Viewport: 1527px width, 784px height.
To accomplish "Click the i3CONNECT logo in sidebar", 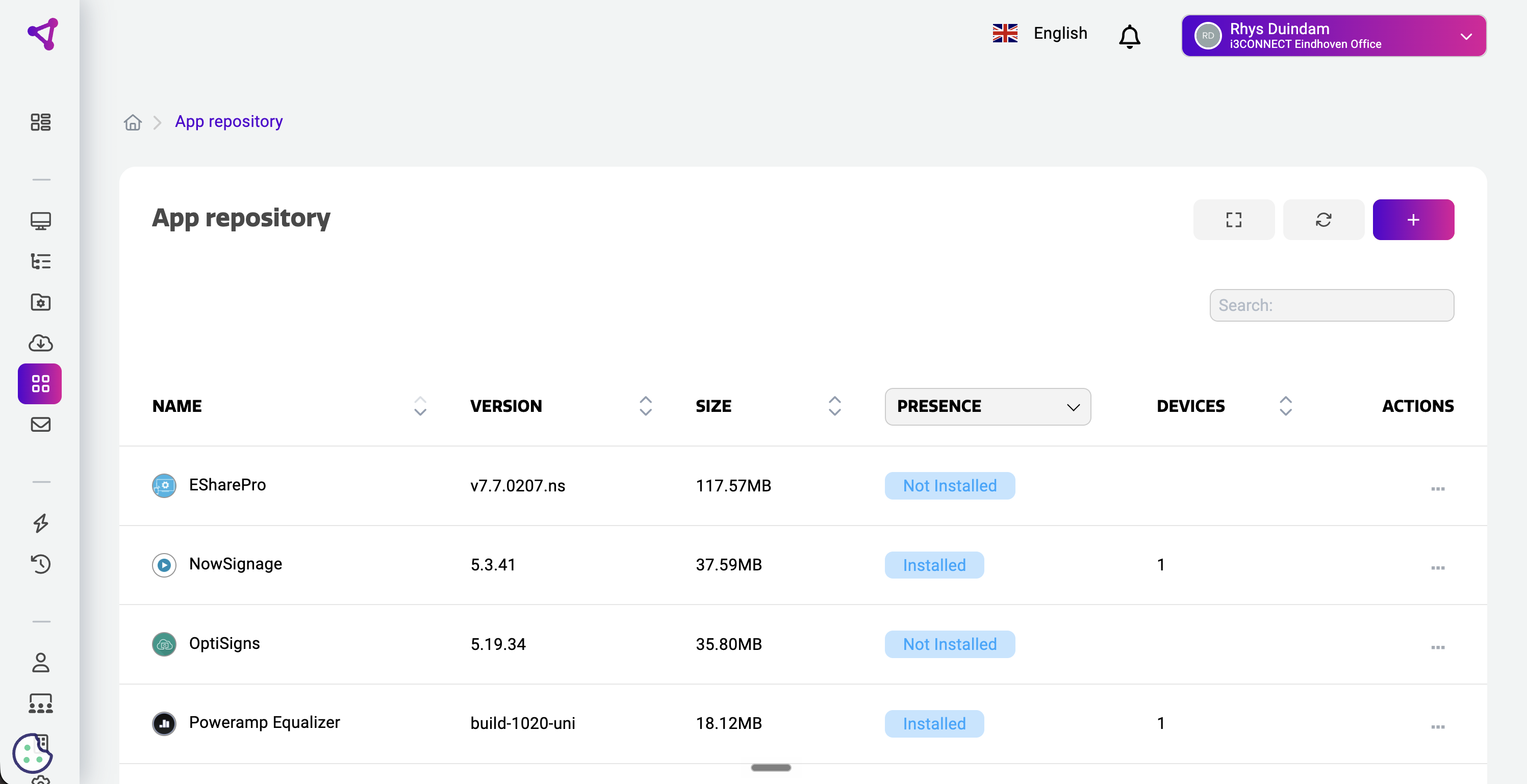I will click(43, 34).
